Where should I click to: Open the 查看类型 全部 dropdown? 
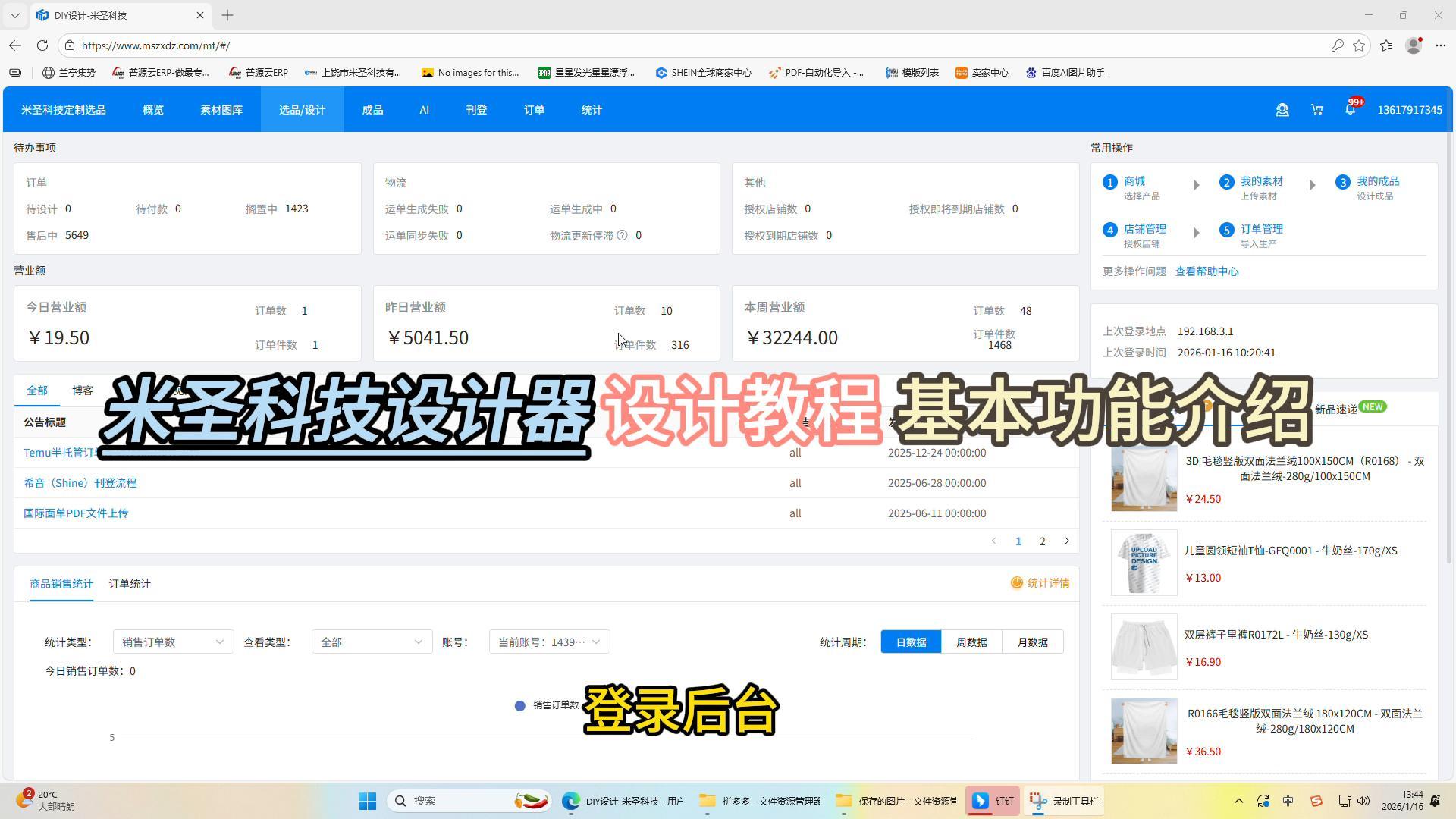pos(372,642)
